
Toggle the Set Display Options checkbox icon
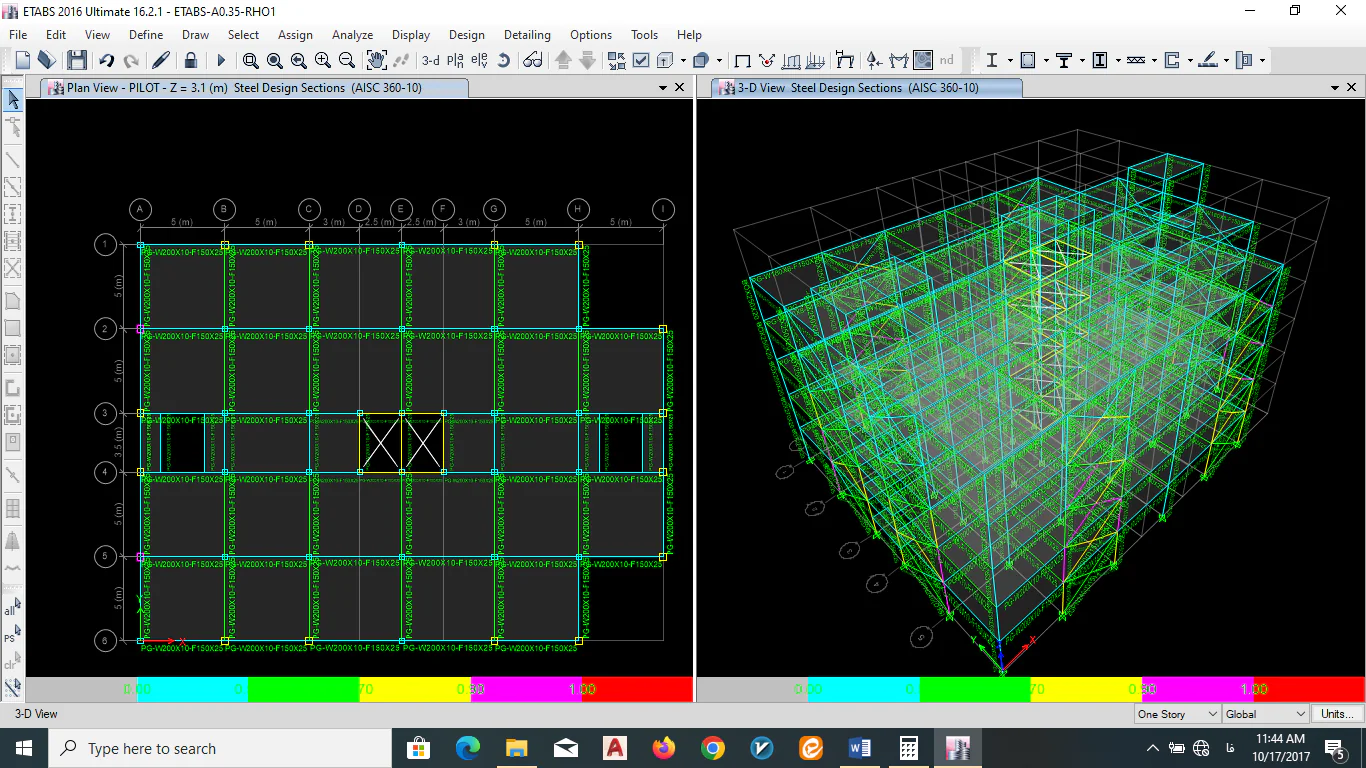(x=641, y=61)
